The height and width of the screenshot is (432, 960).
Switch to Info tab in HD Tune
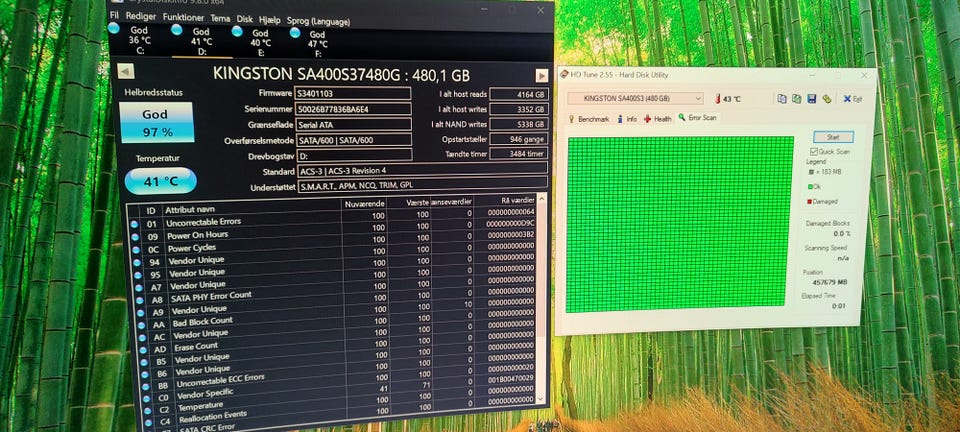[628, 119]
